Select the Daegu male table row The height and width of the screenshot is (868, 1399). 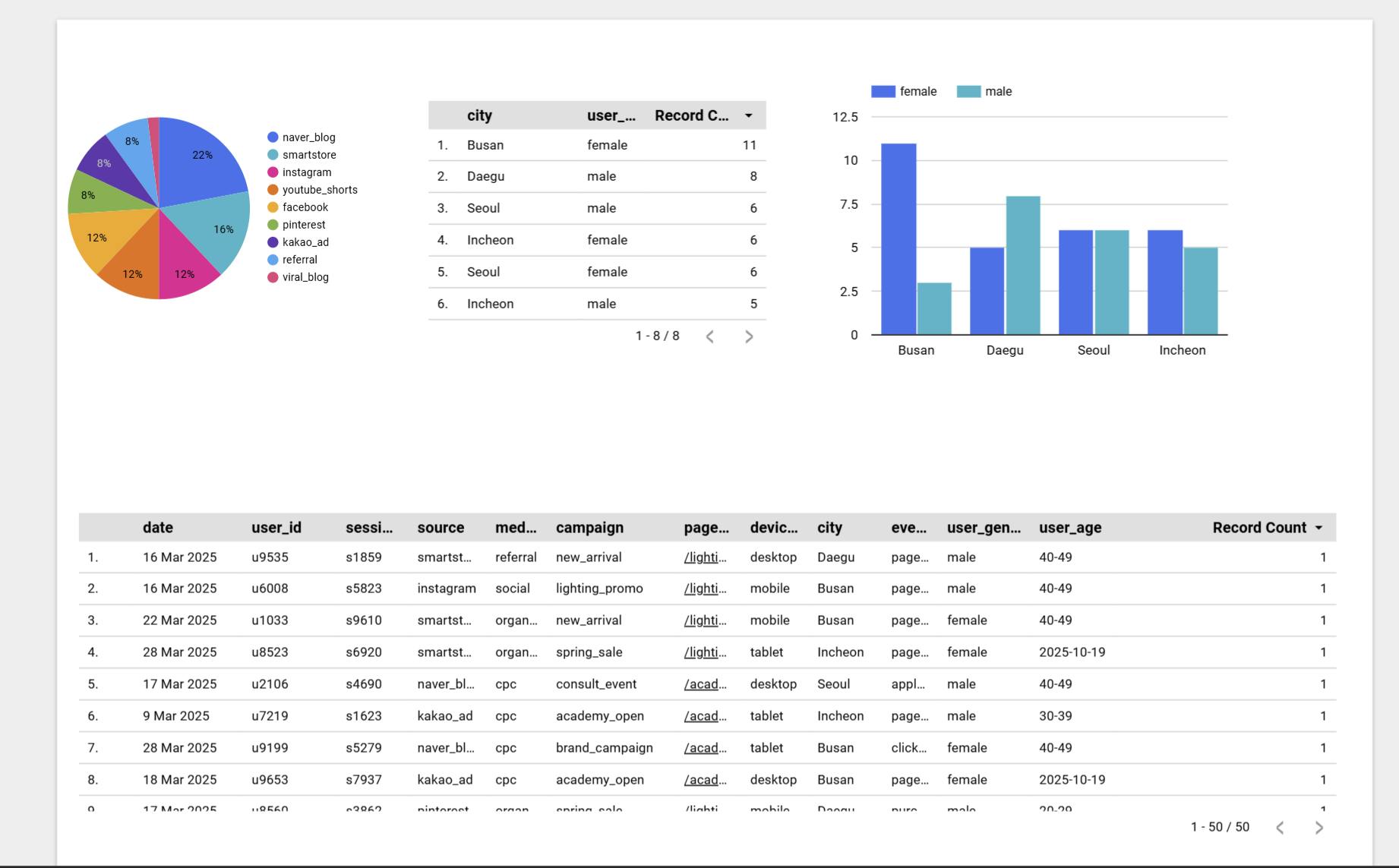pyautogui.click(x=597, y=176)
